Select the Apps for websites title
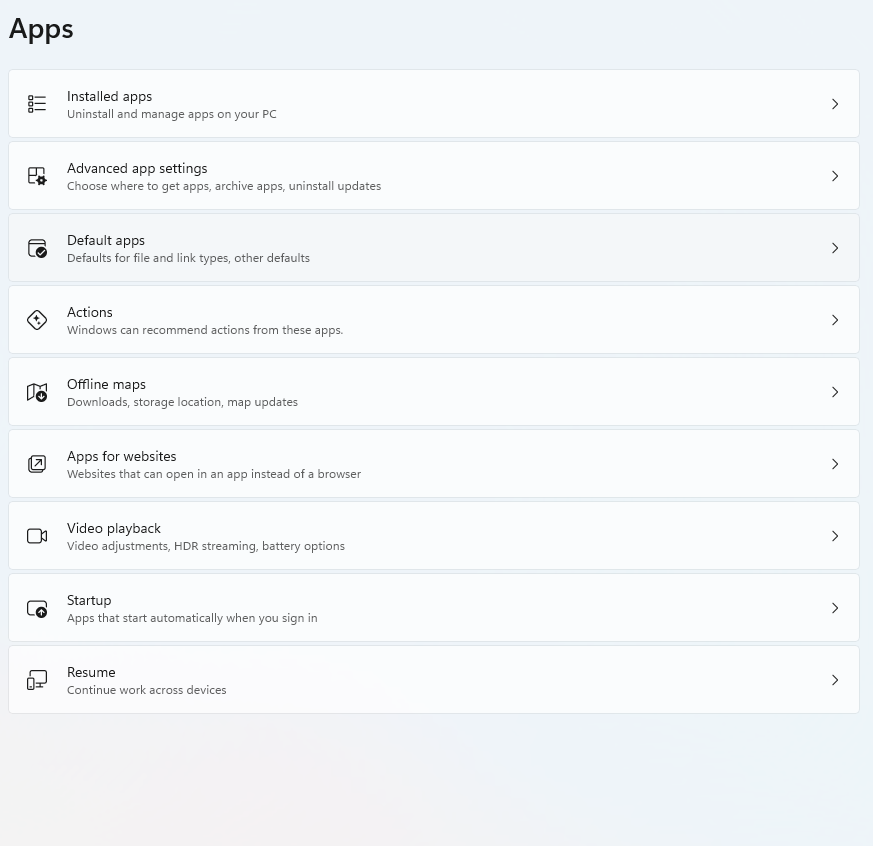The image size is (873, 846). 121,456
